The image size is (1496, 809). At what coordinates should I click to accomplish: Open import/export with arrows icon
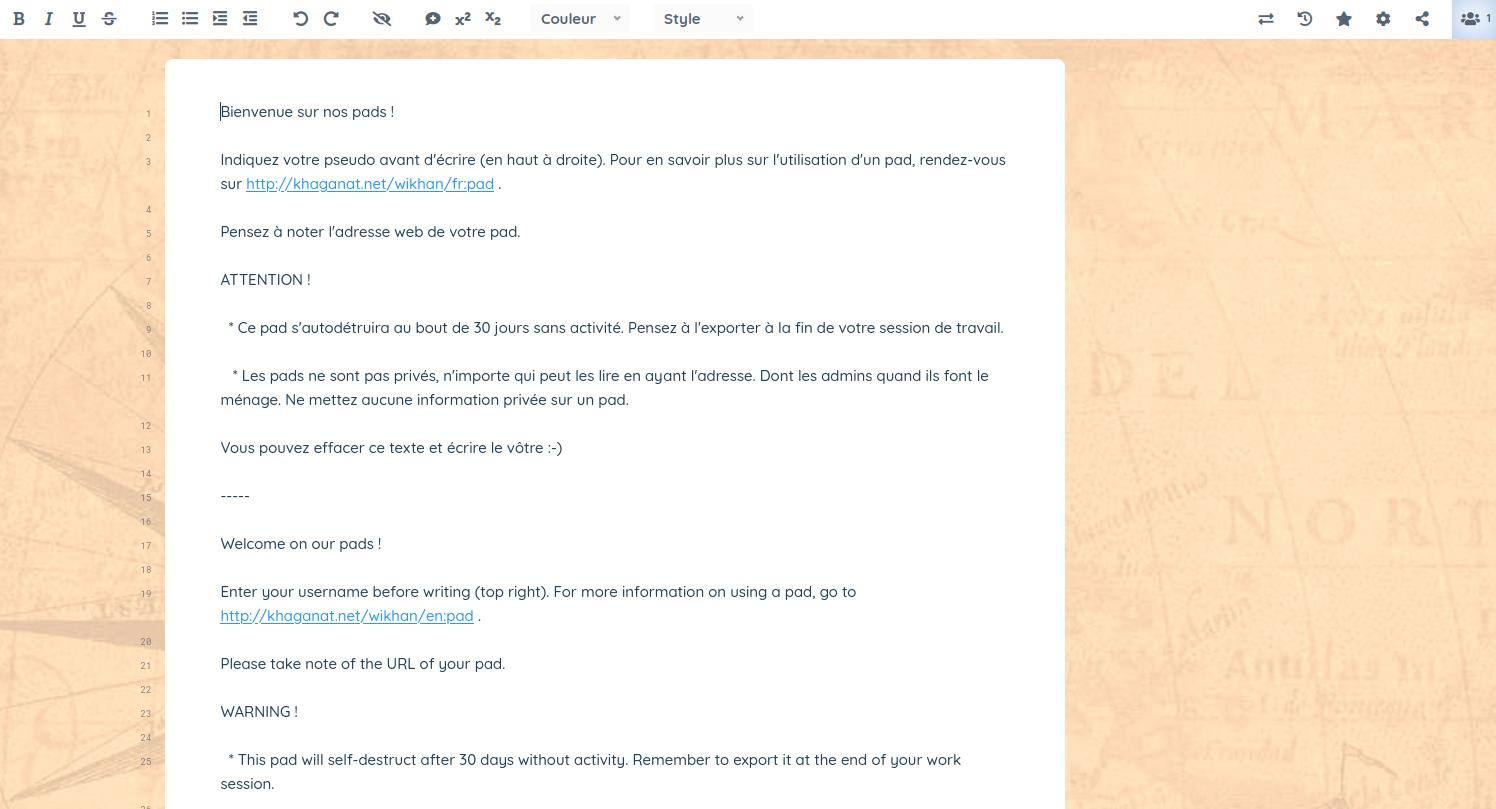(1266, 19)
